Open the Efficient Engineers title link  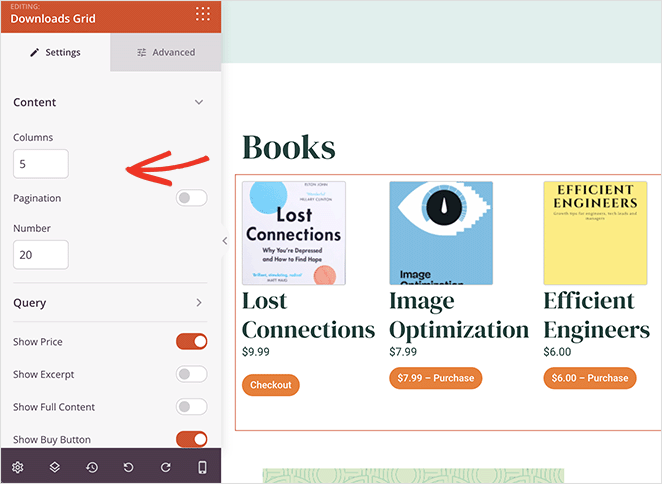[597, 316]
